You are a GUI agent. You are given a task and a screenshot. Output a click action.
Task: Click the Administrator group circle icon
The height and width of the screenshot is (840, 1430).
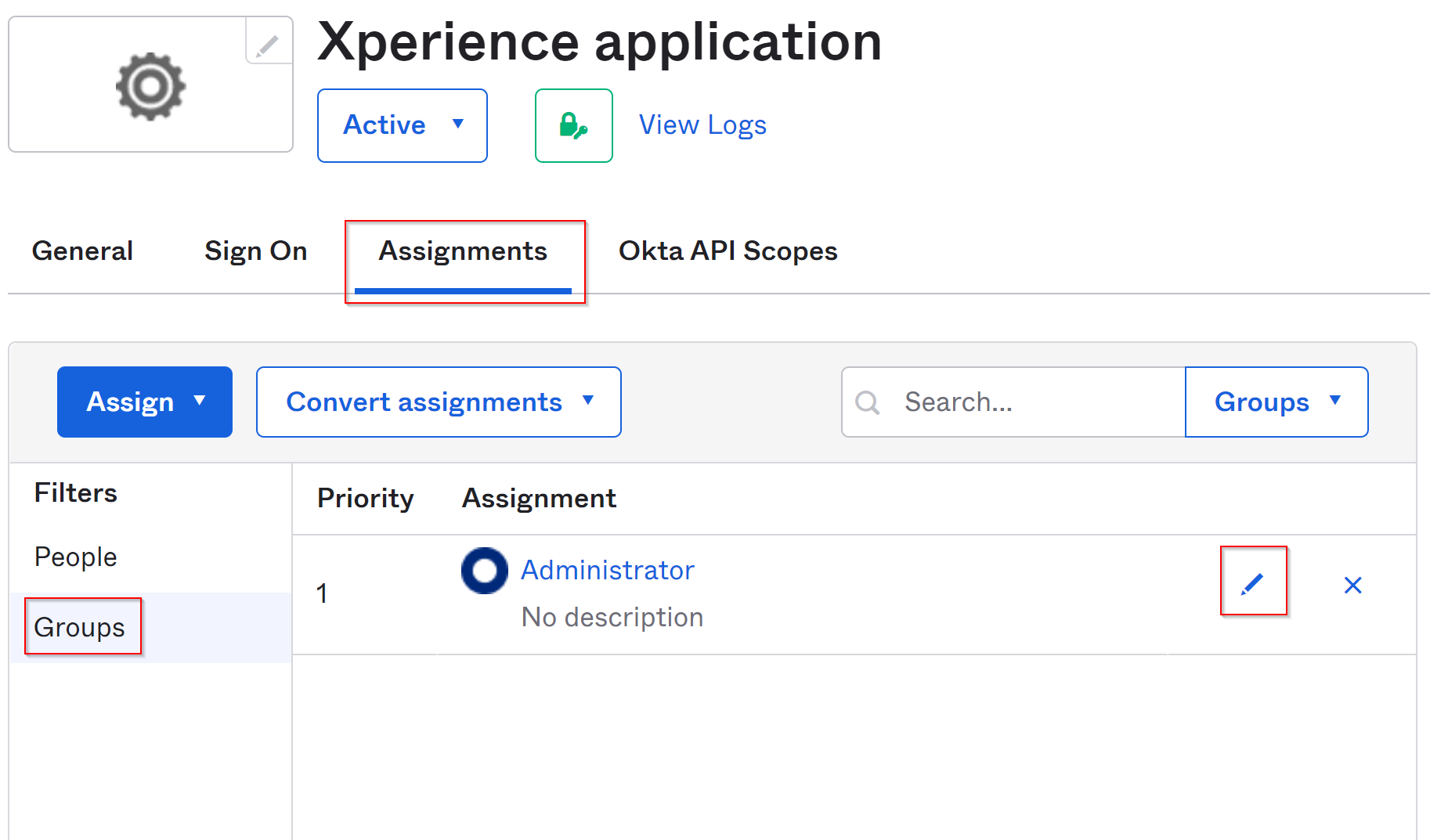tap(484, 571)
